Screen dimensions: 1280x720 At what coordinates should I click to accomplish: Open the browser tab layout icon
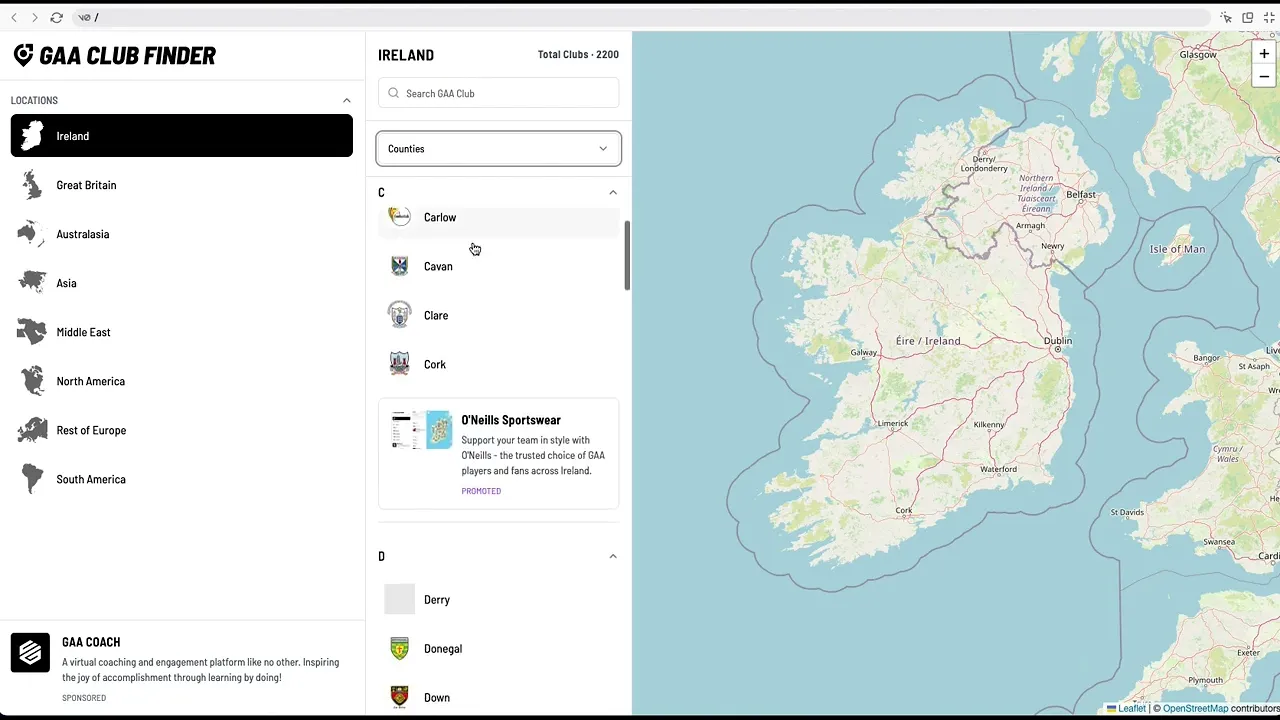tap(1248, 17)
